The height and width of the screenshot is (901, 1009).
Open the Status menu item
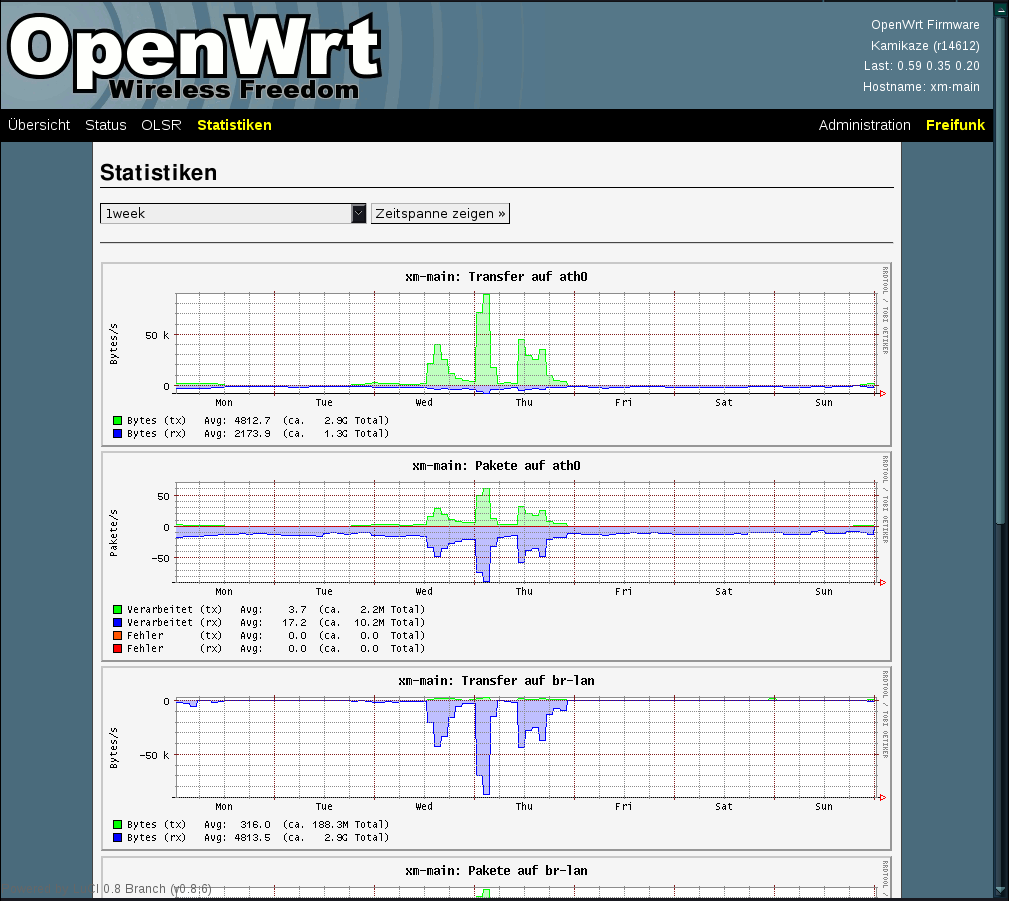[106, 125]
